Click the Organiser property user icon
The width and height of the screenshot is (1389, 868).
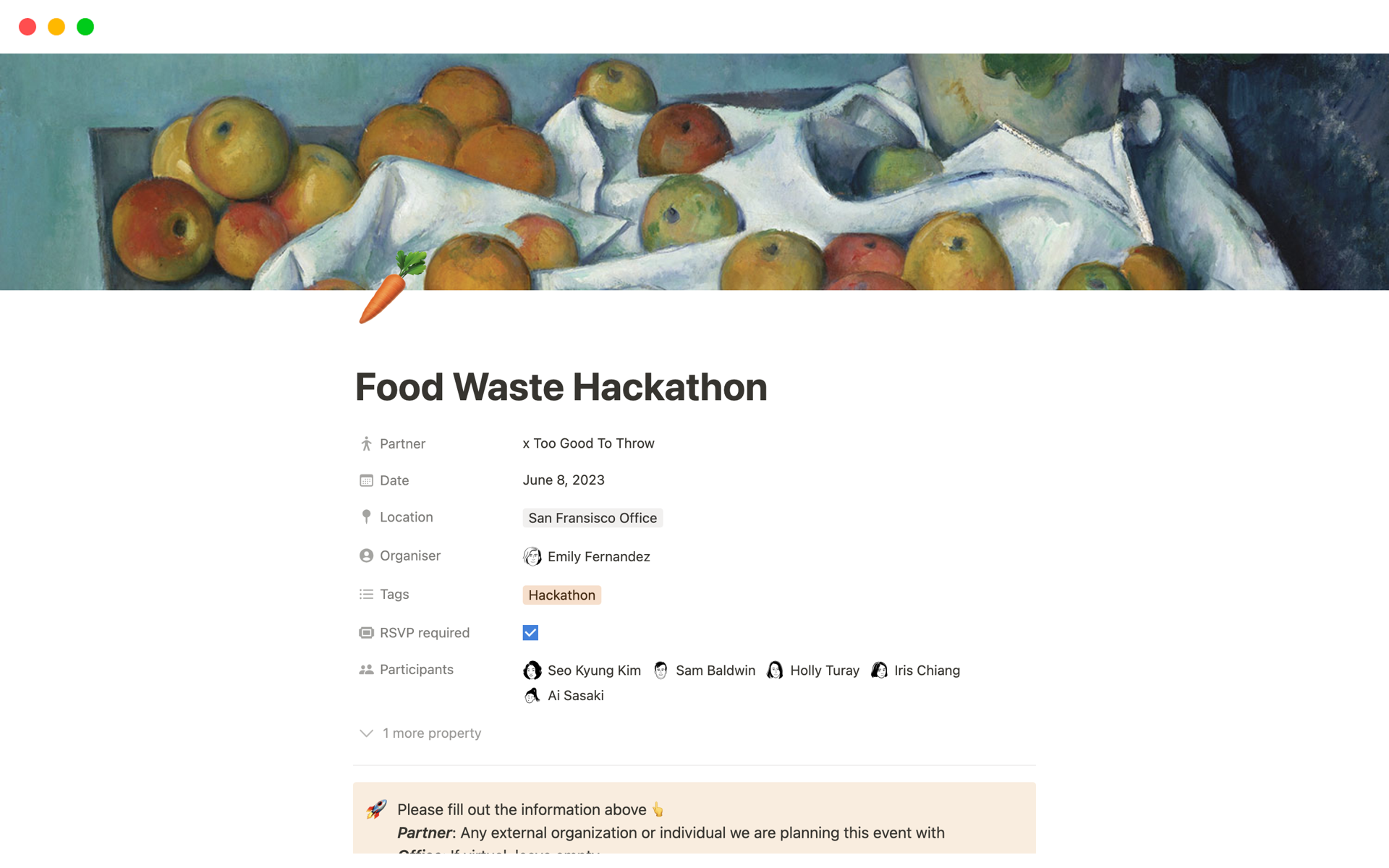click(366, 556)
